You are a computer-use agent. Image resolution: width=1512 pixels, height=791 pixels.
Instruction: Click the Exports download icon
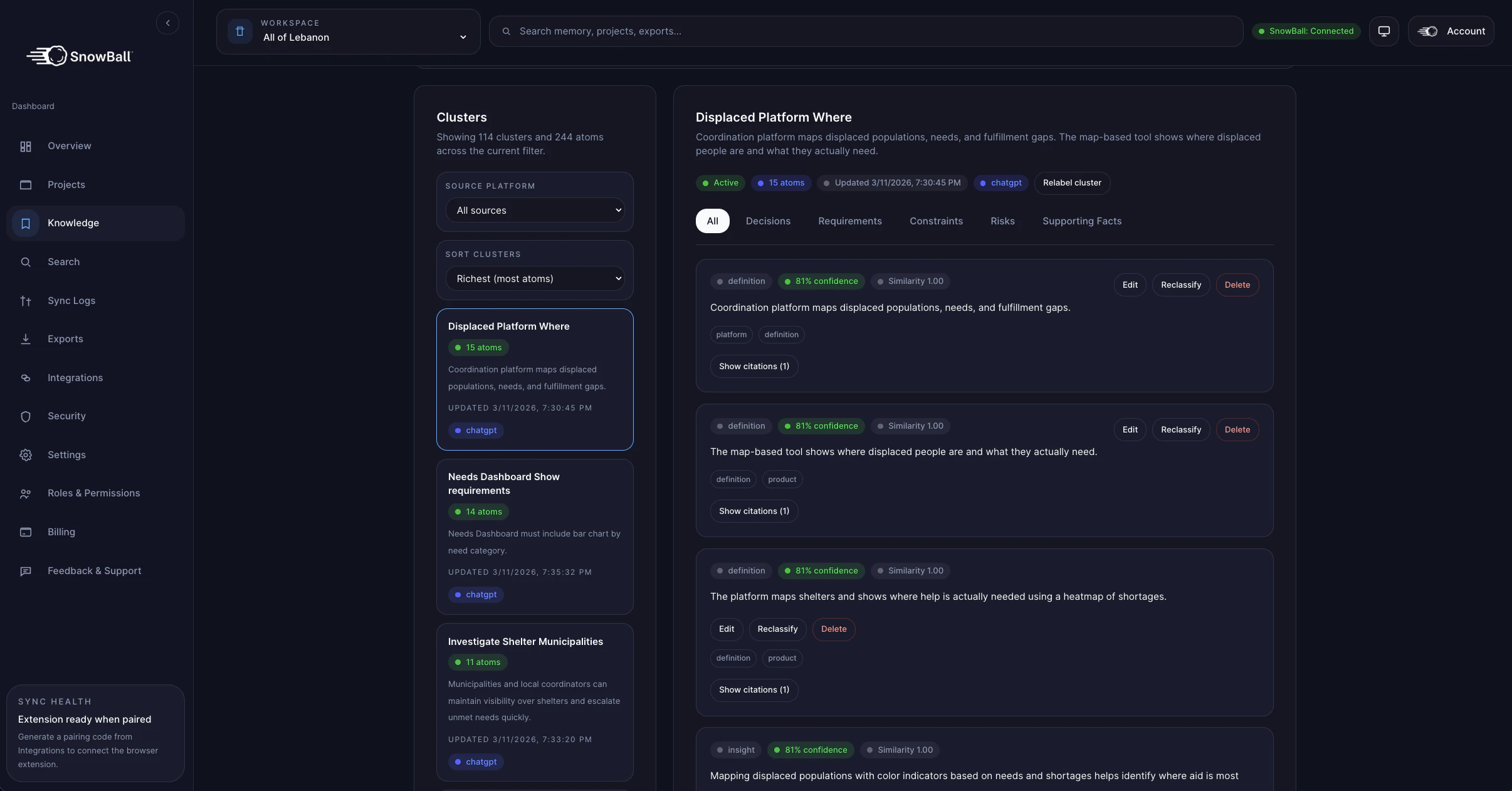(x=26, y=339)
